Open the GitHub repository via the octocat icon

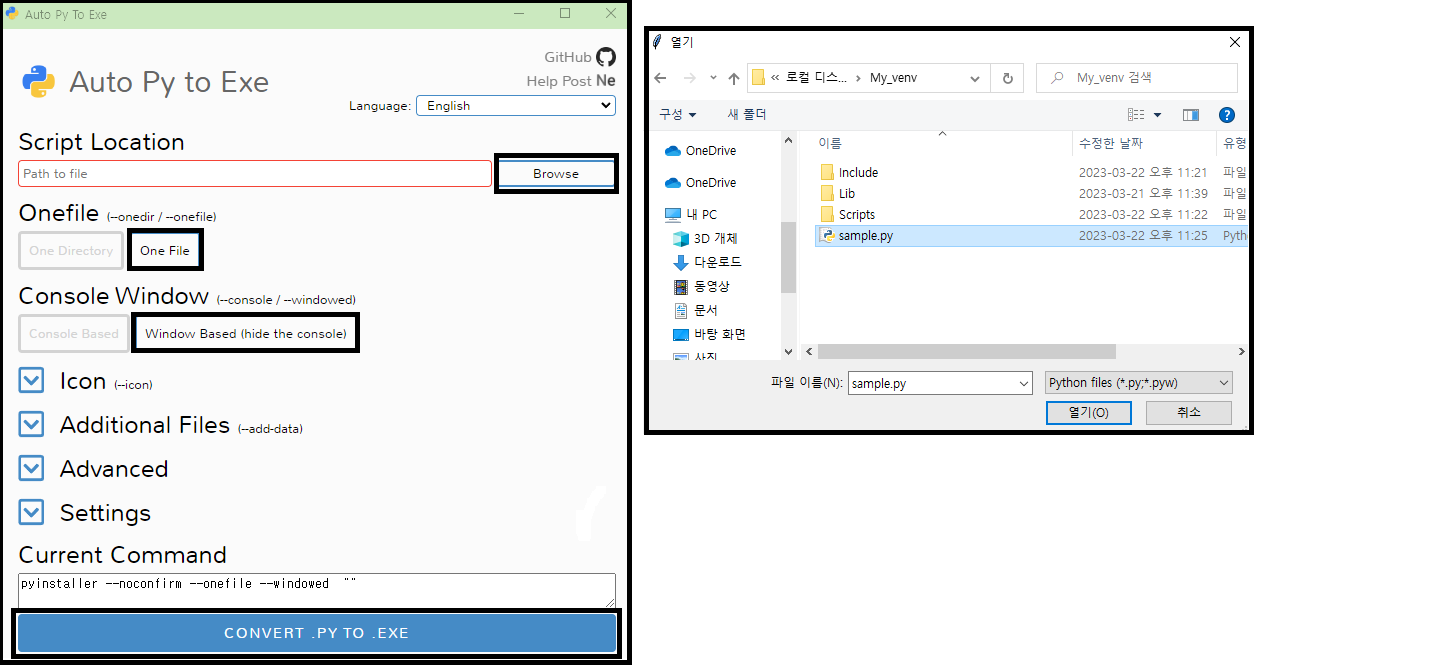click(608, 57)
